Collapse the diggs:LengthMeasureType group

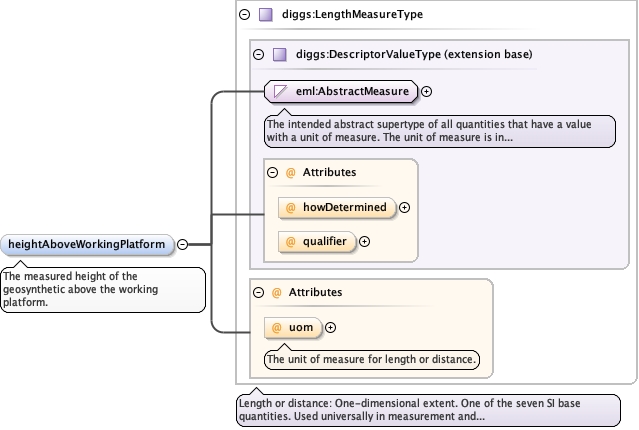(245, 15)
